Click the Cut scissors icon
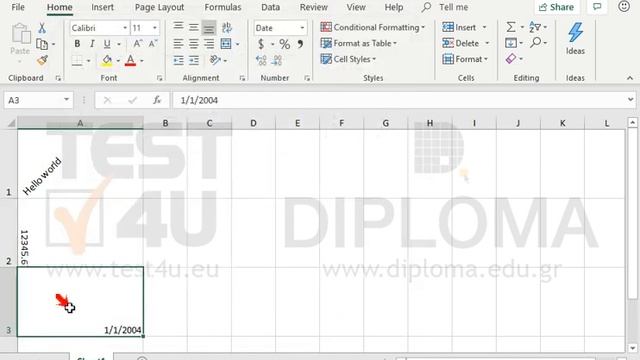The width and height of the screenshot is (640, 360). pyautogui.click(x=42, y=28)
